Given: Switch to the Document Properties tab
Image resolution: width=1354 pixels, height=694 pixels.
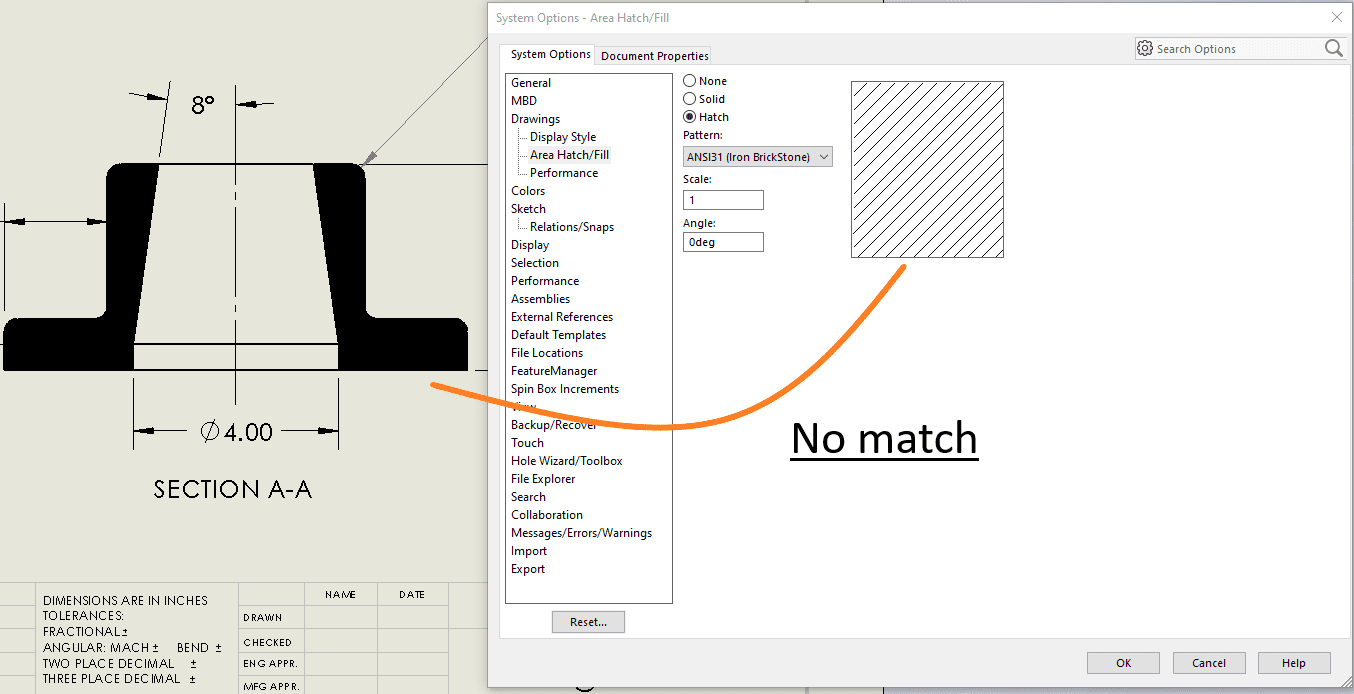Looking at the screenshot, I should pyautogui.click(x=653, y=55).
